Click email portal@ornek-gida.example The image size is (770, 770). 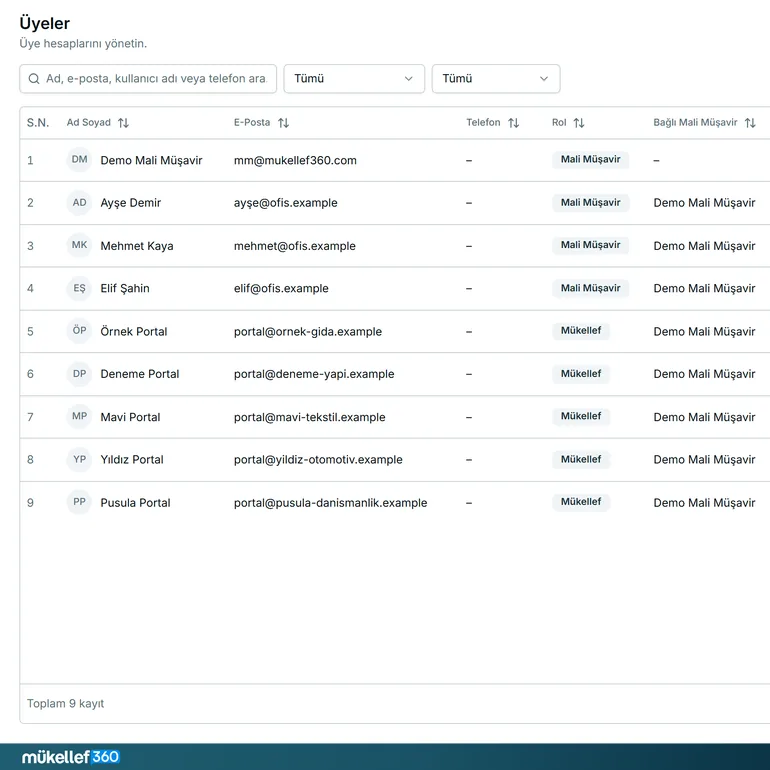[307, 331]
